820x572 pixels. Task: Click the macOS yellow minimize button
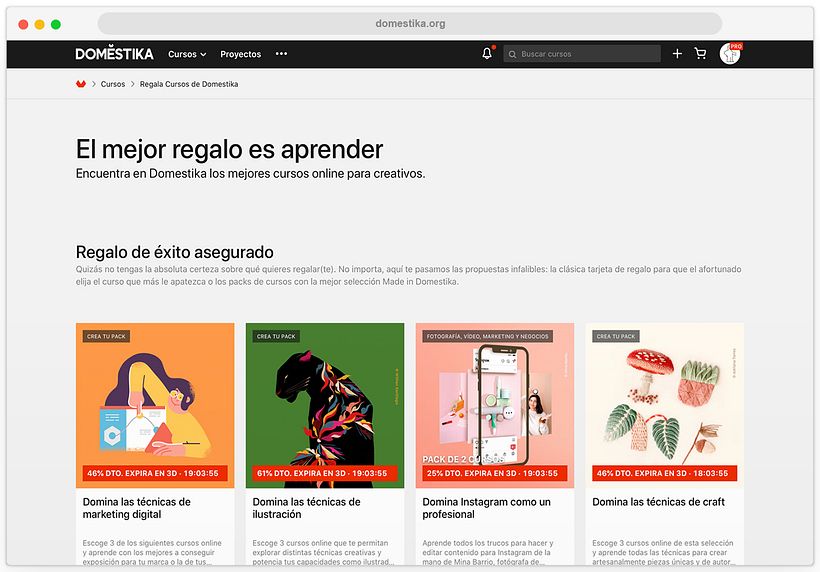[x=39, y=24]
